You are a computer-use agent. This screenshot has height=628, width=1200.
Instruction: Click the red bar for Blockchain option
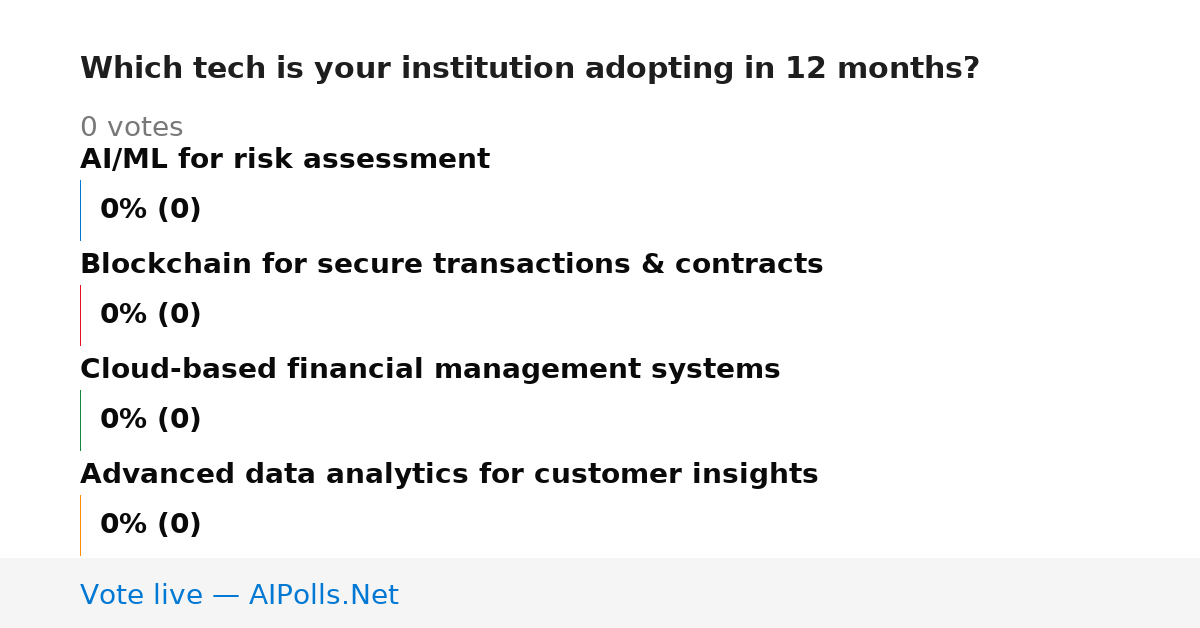pyautogui.click(x=80, y=315)
